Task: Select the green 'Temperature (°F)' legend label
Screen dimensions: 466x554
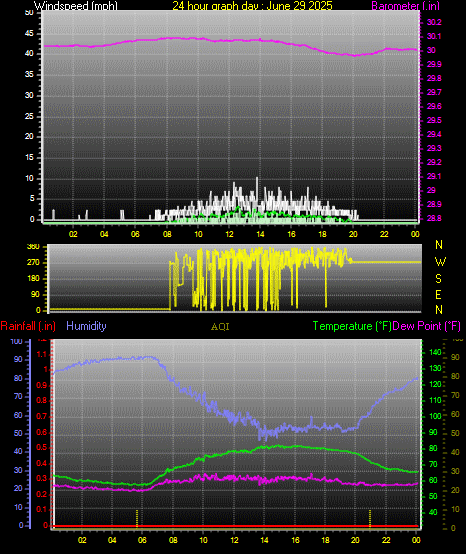Action: (x=352, y=326)
